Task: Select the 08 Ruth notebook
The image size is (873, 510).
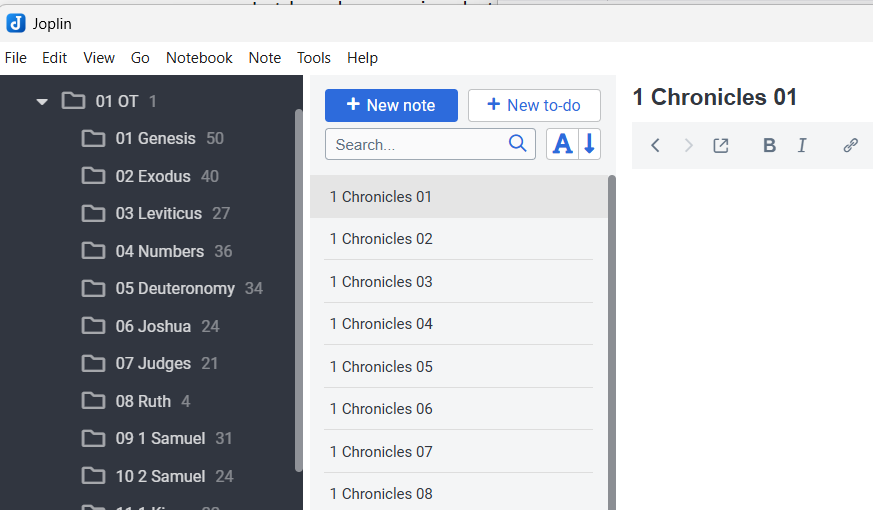Action: point(143,401)
